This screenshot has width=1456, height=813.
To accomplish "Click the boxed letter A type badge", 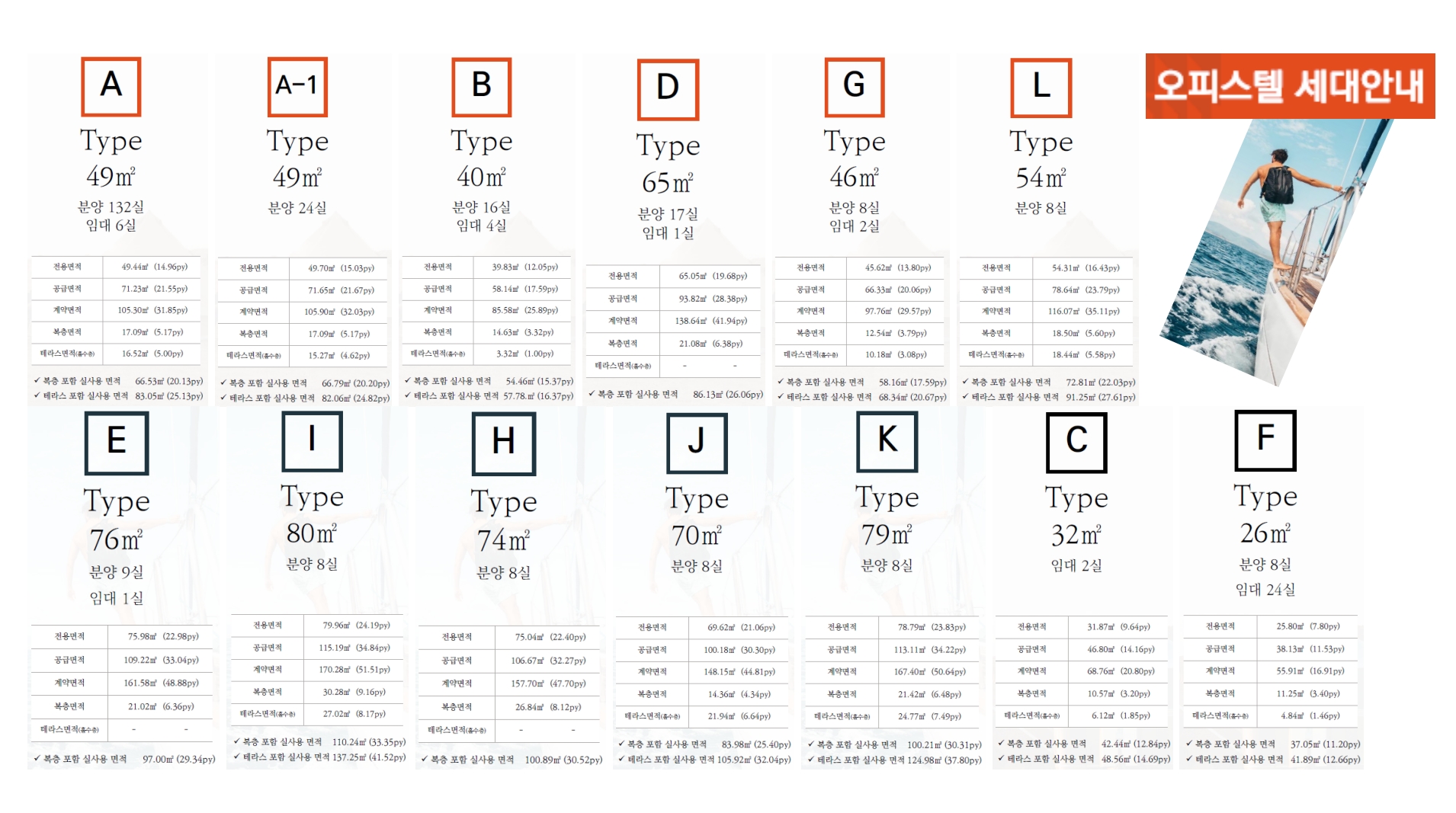I will pyautogui.click(x=111, y=86).
